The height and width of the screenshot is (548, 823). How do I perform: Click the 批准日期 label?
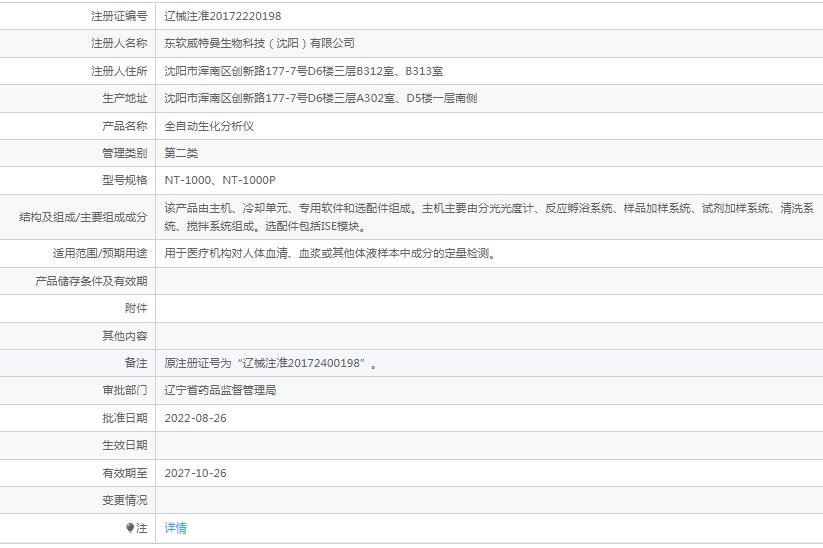coord(125,418)
